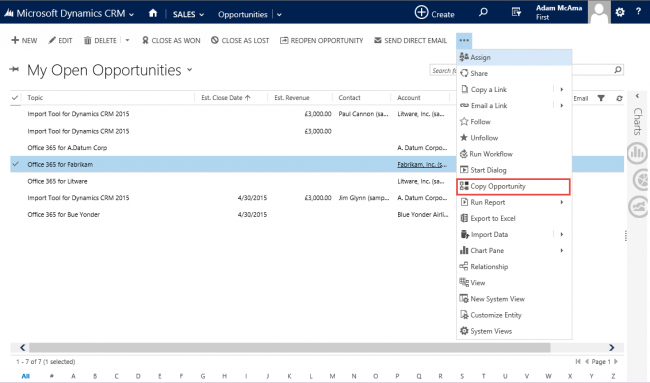The image size is (650, 383).
Task: Click the Create plus icon
Action: point(421,12)
